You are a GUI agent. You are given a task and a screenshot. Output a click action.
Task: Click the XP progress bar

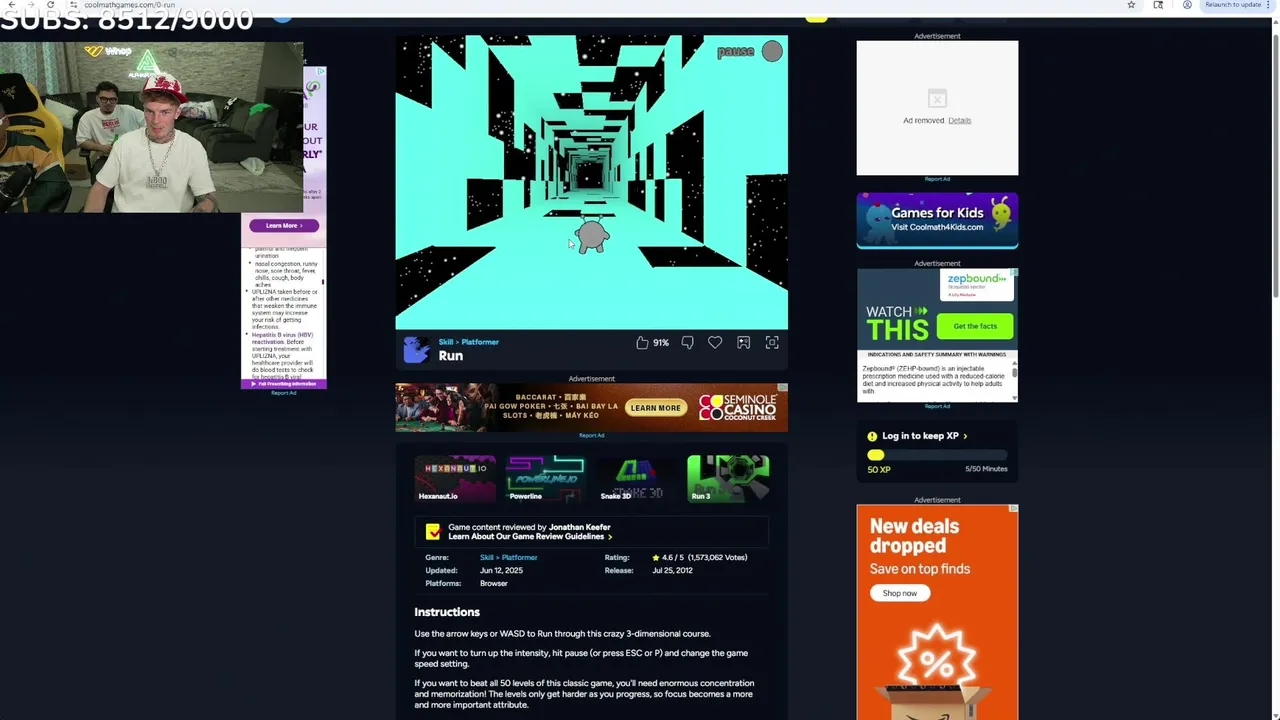(x=937, y=455)
